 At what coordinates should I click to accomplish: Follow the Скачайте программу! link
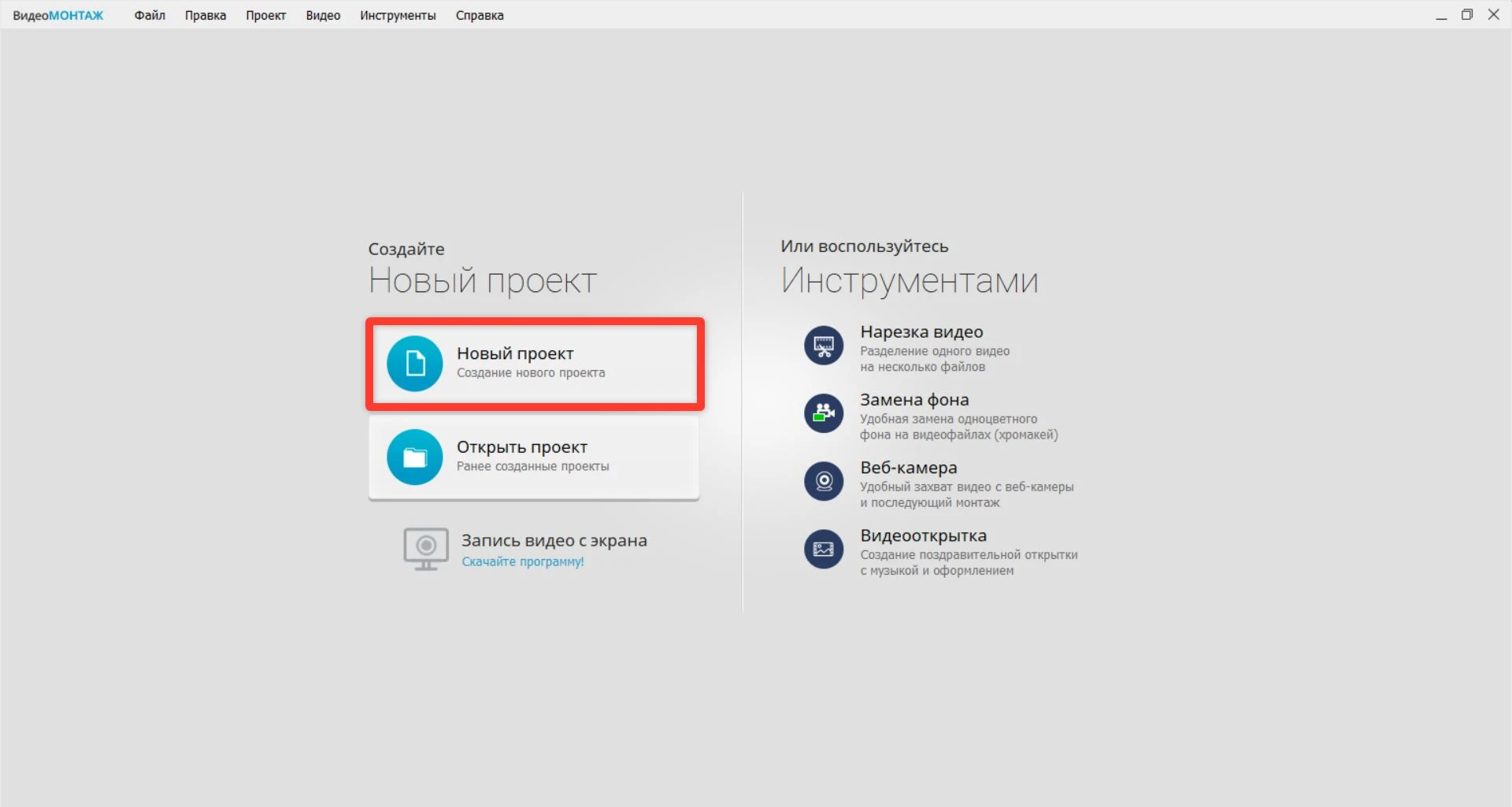pyautogui.click(x=523, y=562)
